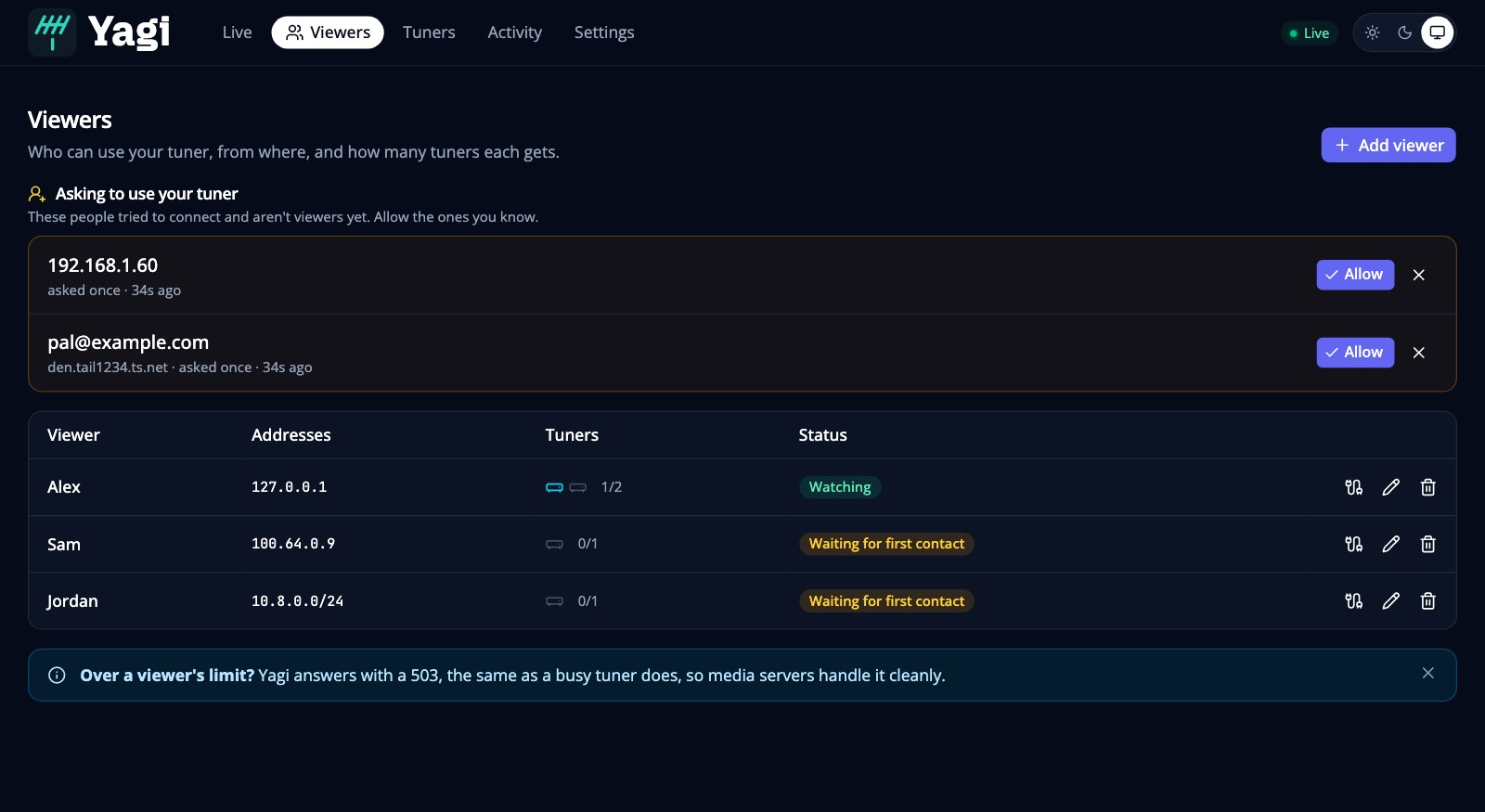Click the viewer name Jordan
The image size is (1485, 812).
coord(72,601)
